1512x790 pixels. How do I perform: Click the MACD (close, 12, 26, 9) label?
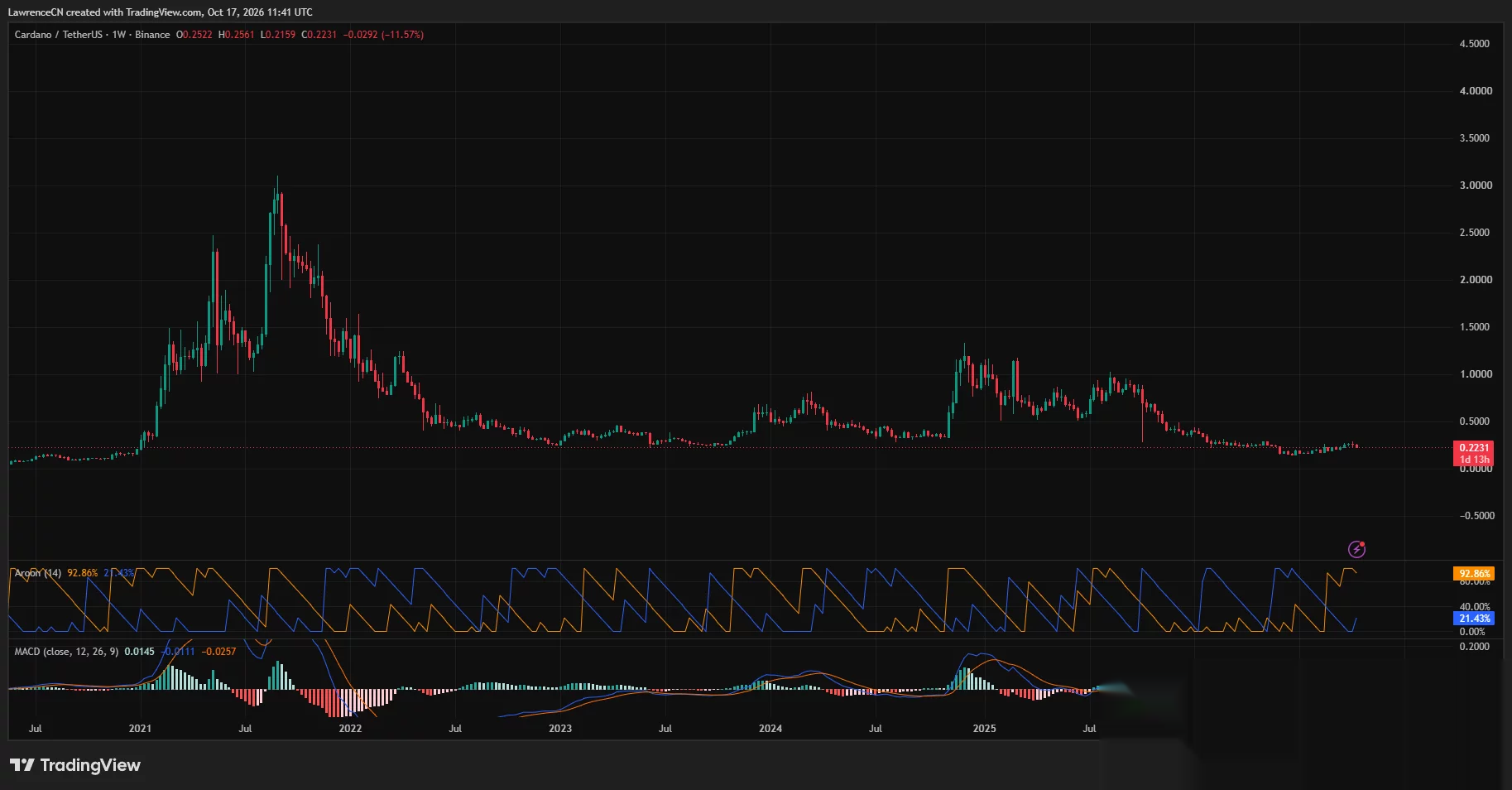[66, 652]
